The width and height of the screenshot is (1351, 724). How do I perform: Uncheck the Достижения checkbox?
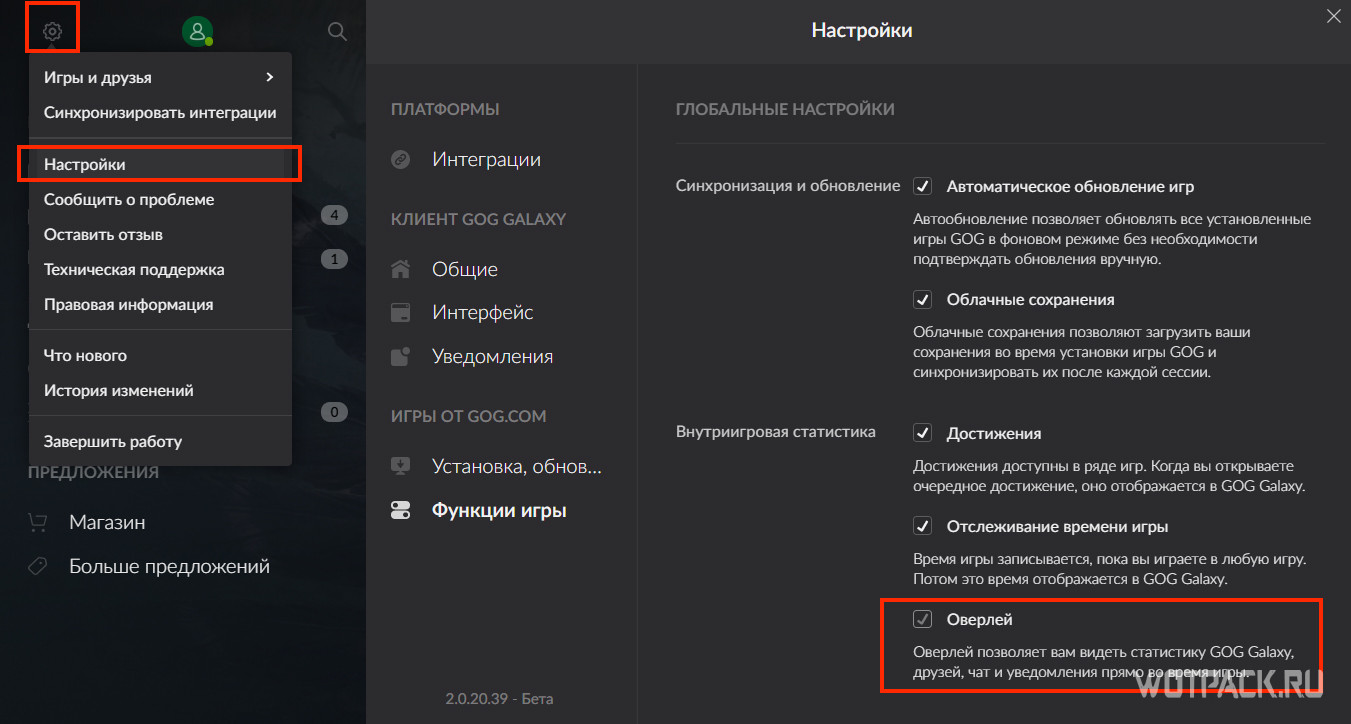click(923, 433)
